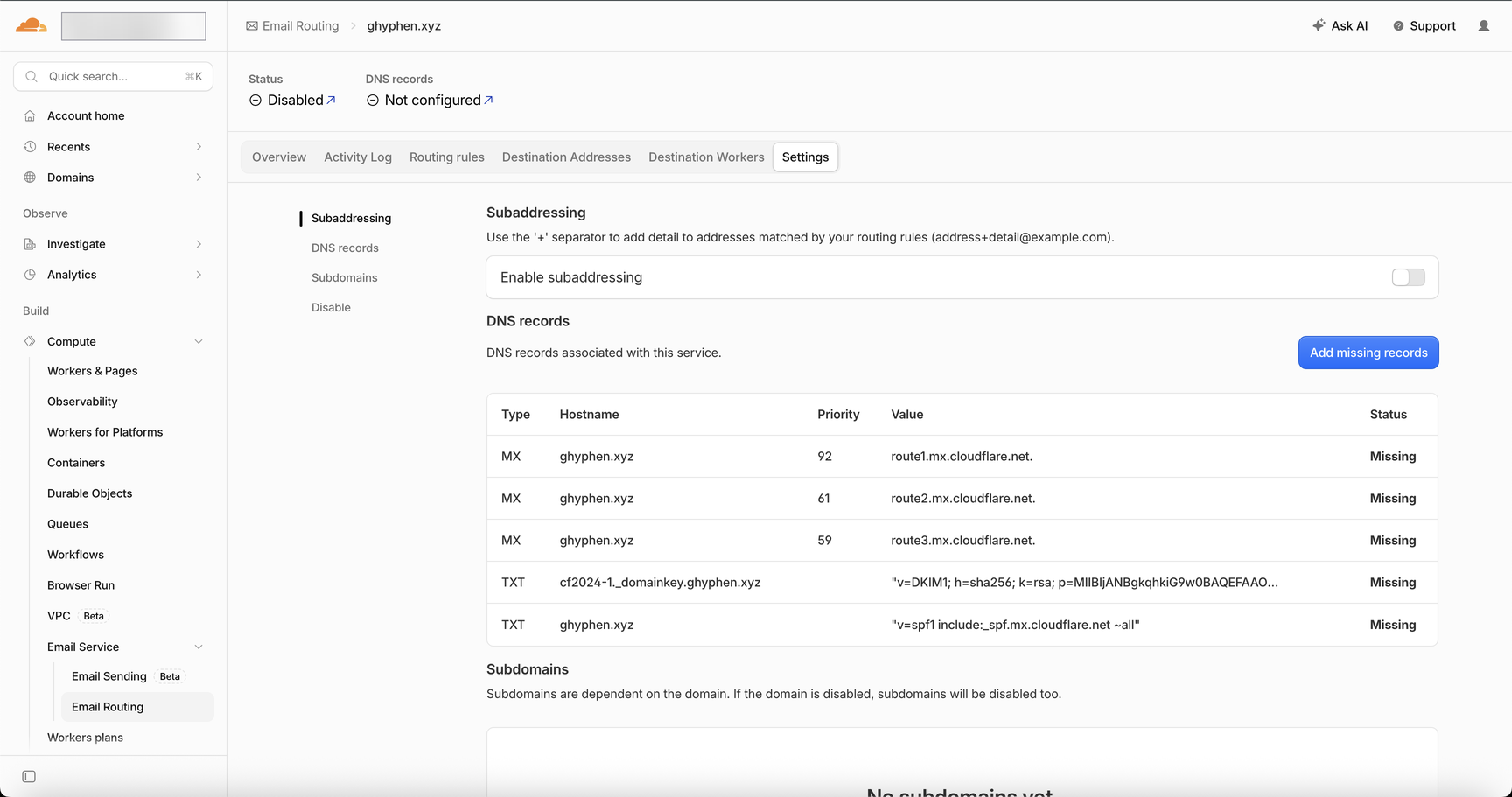Switch to the Overview tab
Viewport: 1512px width, 797px height.
click(x=279, y=157)
